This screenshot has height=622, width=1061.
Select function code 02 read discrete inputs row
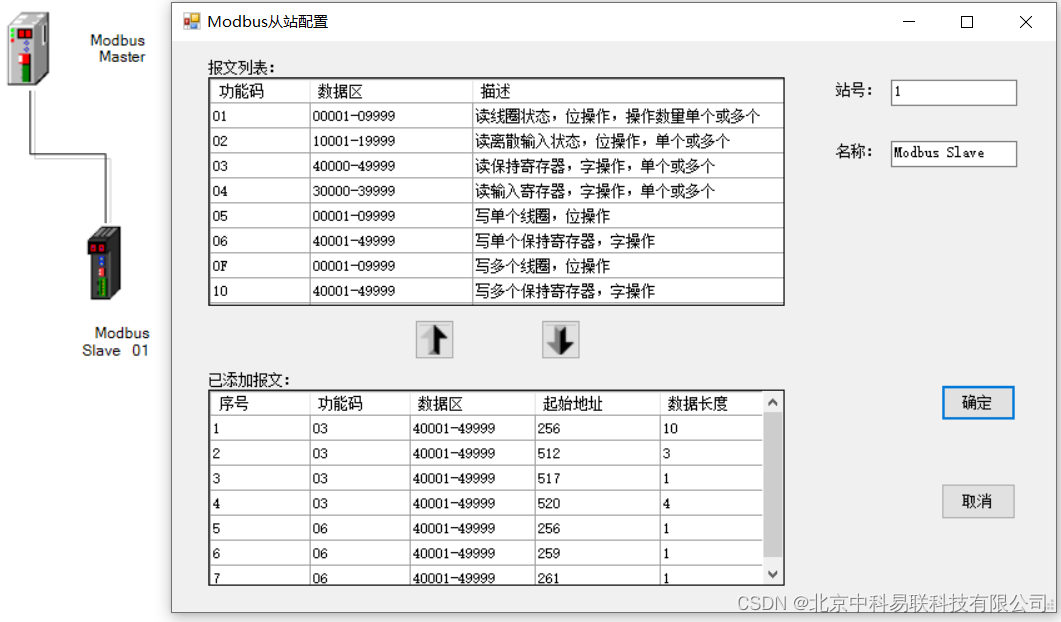497,141
